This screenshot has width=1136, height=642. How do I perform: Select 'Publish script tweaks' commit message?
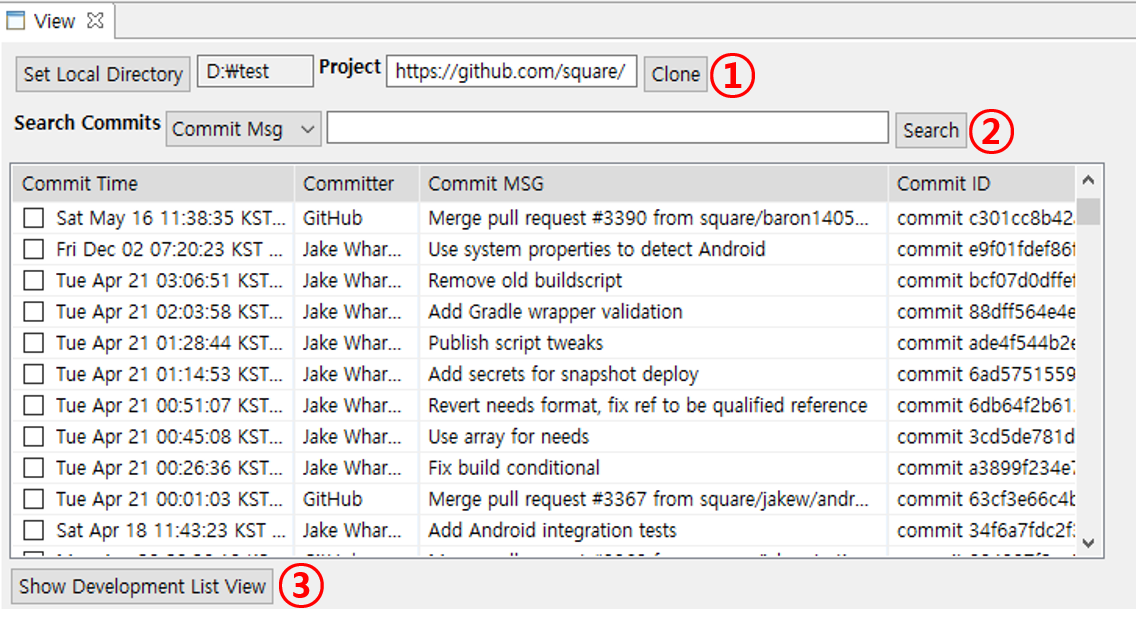(515, 343)
